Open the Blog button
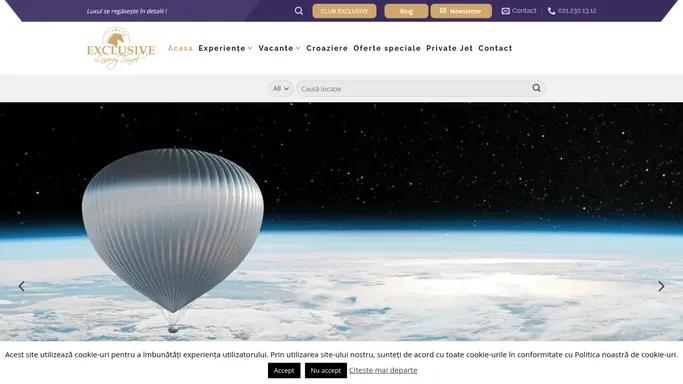The image size is (683, 384). point(406,11)
